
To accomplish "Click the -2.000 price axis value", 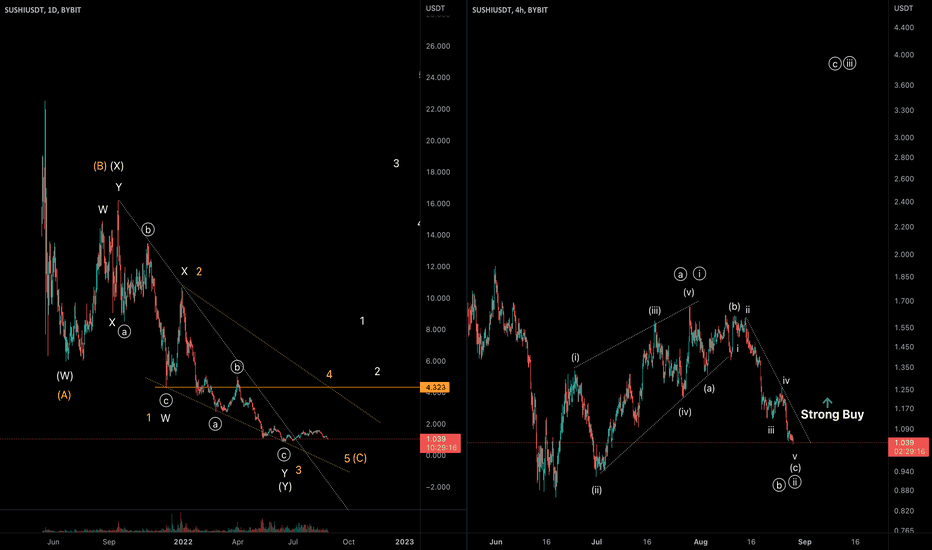I will point(438,487).
